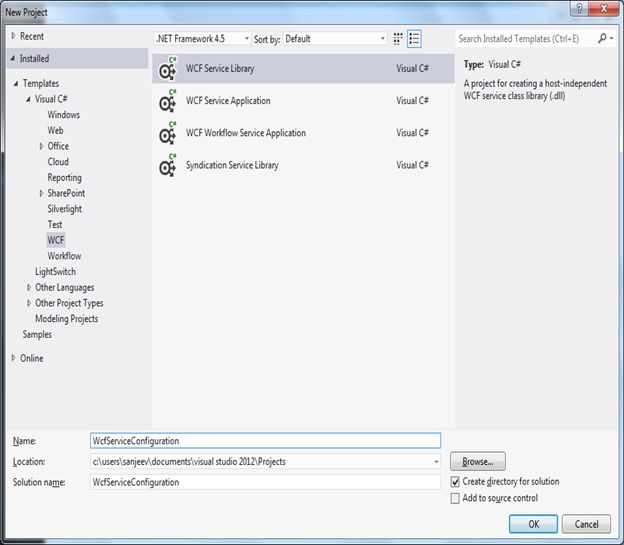Expand the Other Languages node
624x545 pixels.
[29, 287]
